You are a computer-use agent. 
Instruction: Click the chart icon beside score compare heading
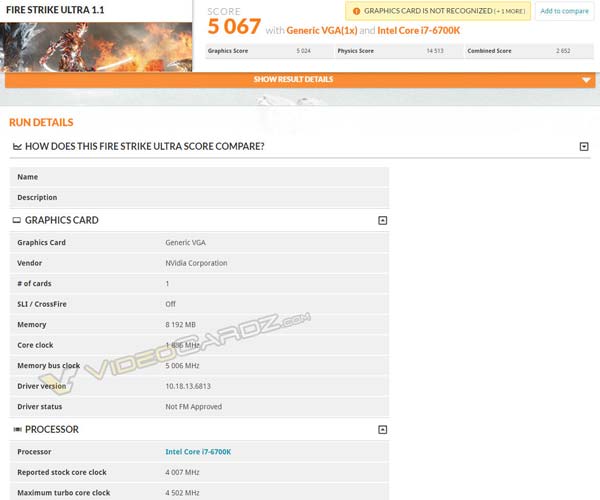(x=16, y=147)
